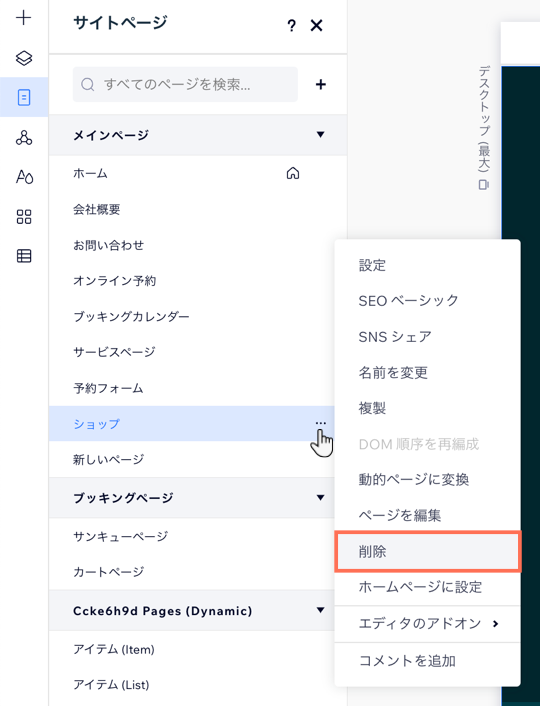
Task: Add a new page with plus button
Action: [321, 84]
